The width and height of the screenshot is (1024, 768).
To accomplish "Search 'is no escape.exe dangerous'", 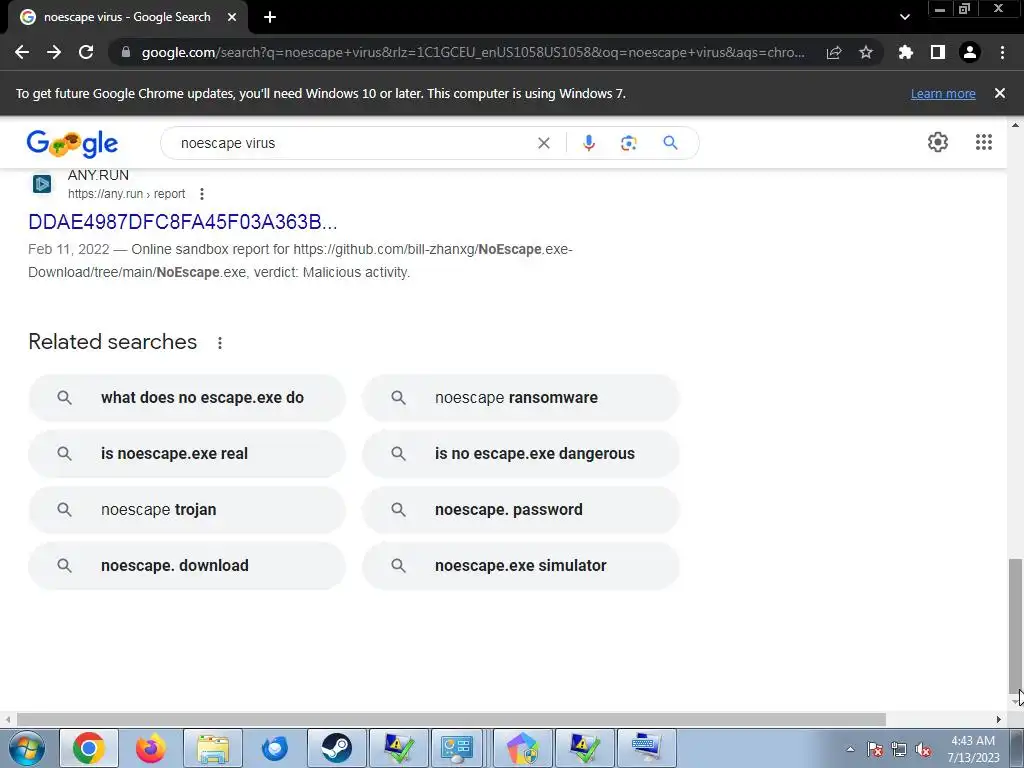I will click(x=521, y=454).
